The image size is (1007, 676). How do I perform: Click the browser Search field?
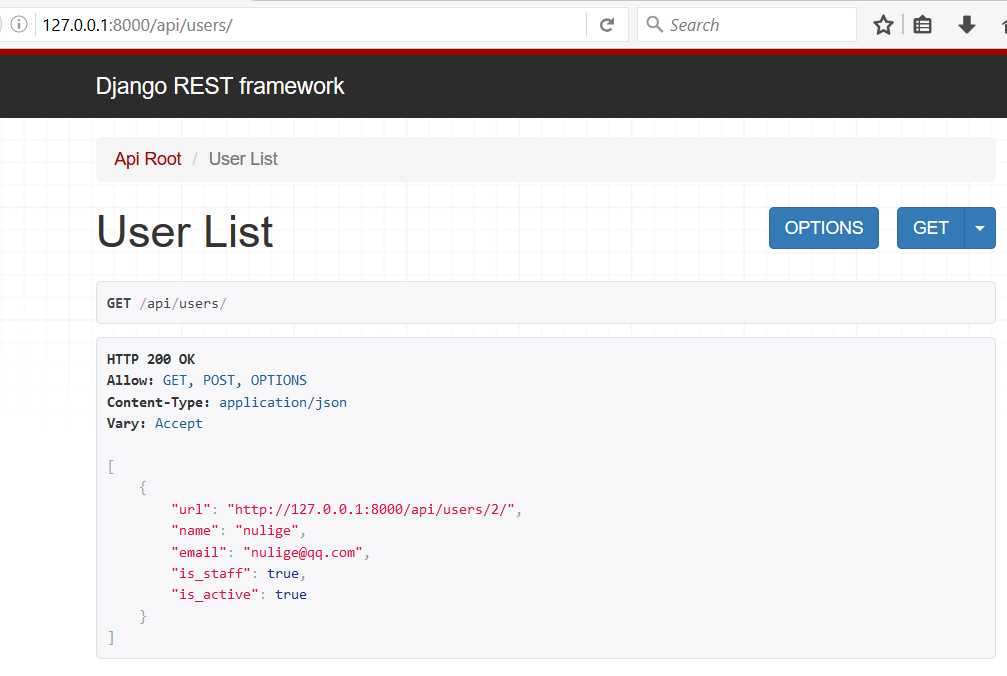tap(747, 25)
